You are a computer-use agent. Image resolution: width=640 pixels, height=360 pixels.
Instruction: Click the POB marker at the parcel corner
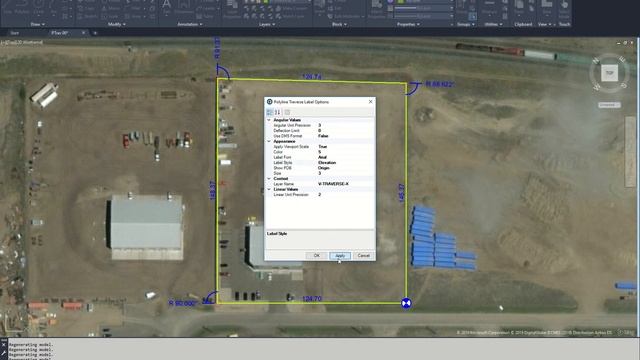(406, 303)
